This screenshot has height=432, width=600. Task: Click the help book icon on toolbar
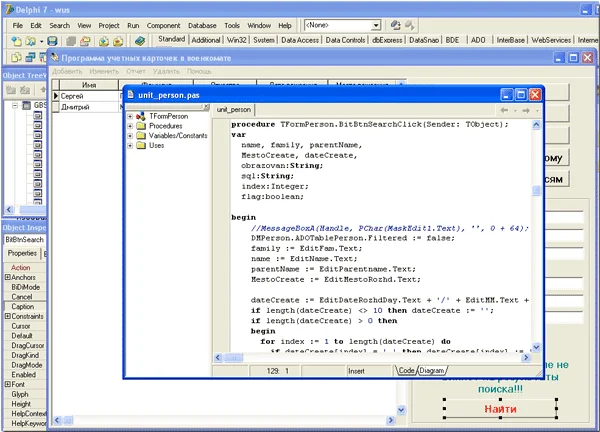(x=141, y=40)
